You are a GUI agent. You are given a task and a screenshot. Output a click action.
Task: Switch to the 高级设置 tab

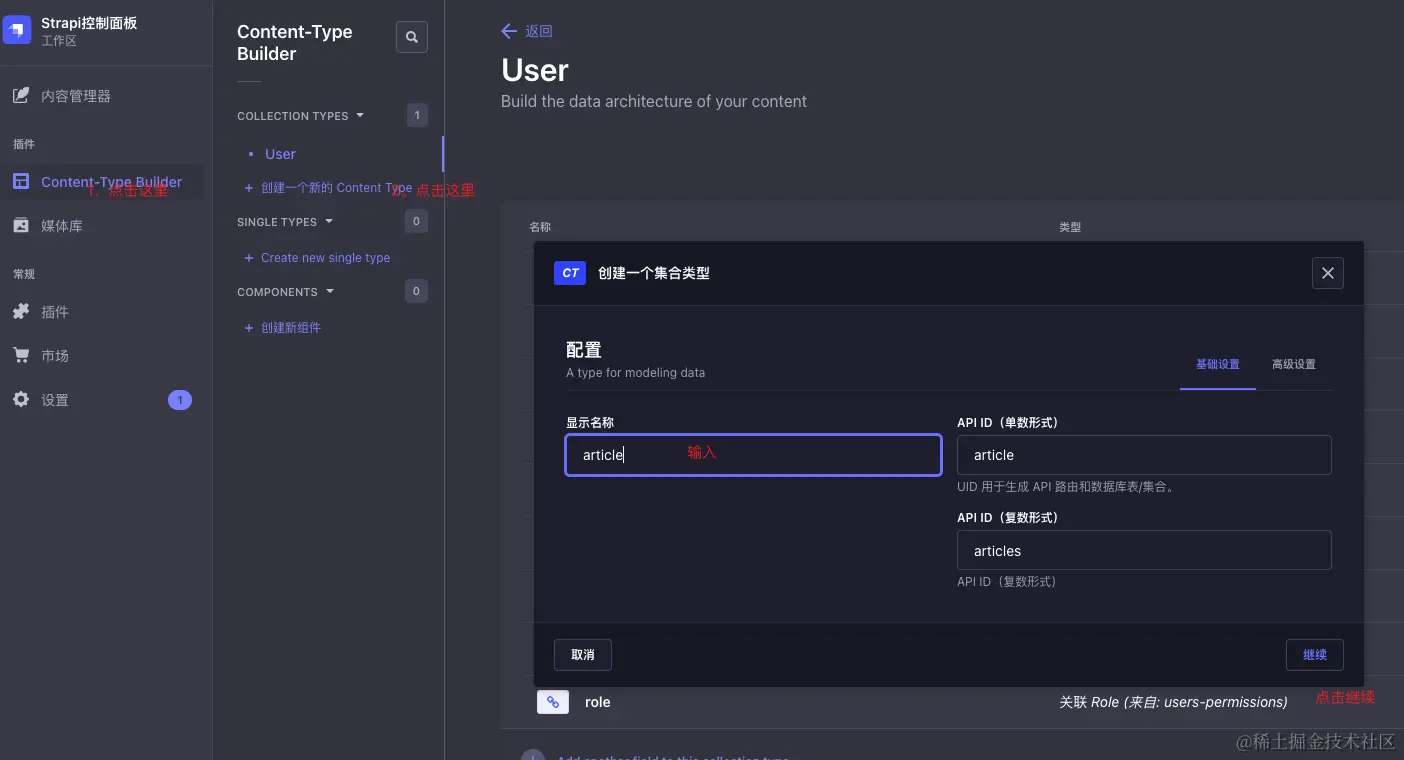[x=1294, y=364]
